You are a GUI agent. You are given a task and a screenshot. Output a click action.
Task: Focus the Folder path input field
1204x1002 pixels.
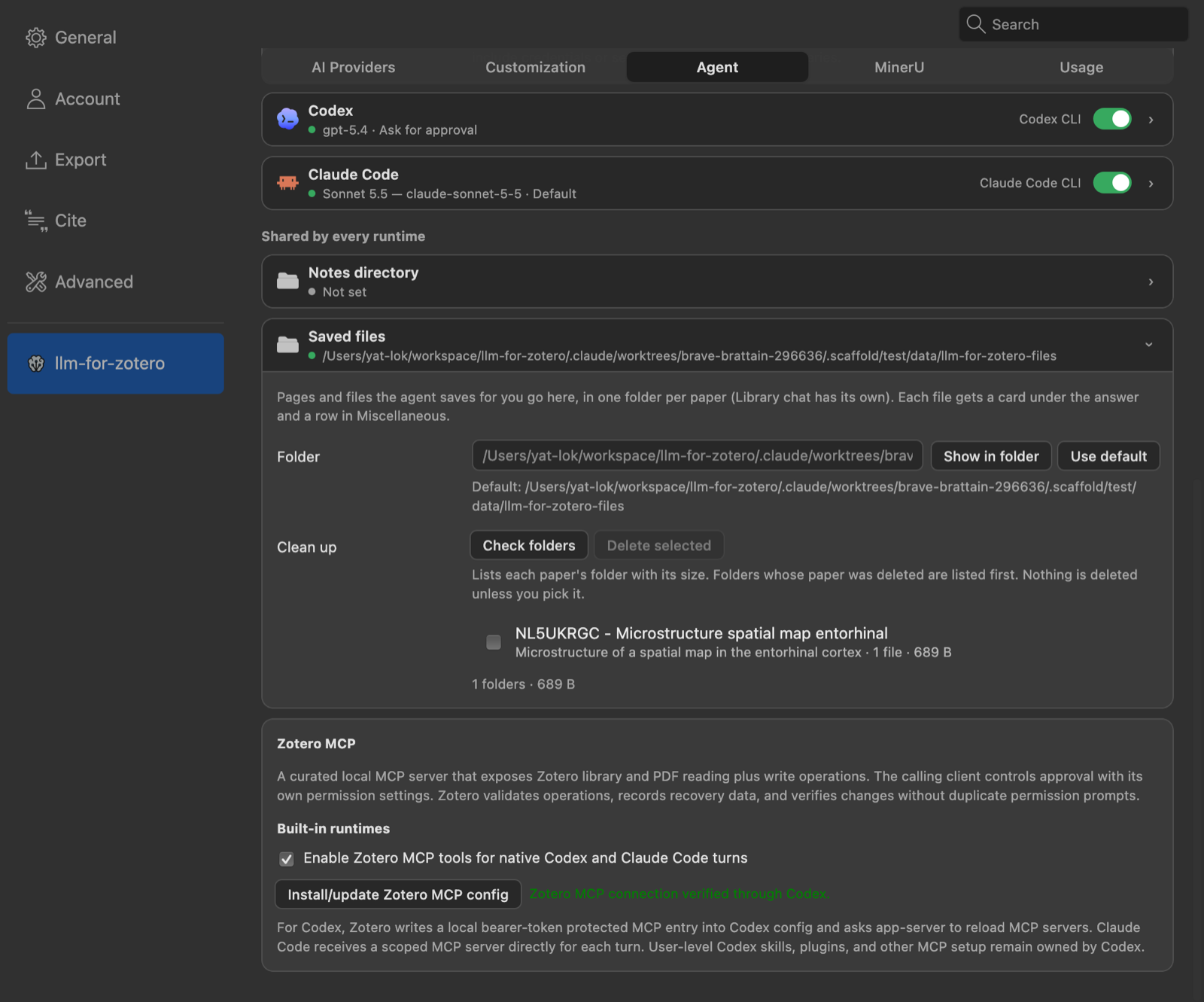[698, 455]
